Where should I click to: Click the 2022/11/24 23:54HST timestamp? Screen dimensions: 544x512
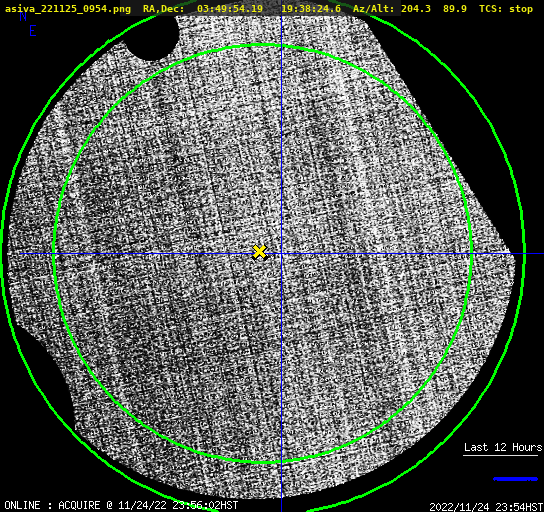(x=486, y=506)
